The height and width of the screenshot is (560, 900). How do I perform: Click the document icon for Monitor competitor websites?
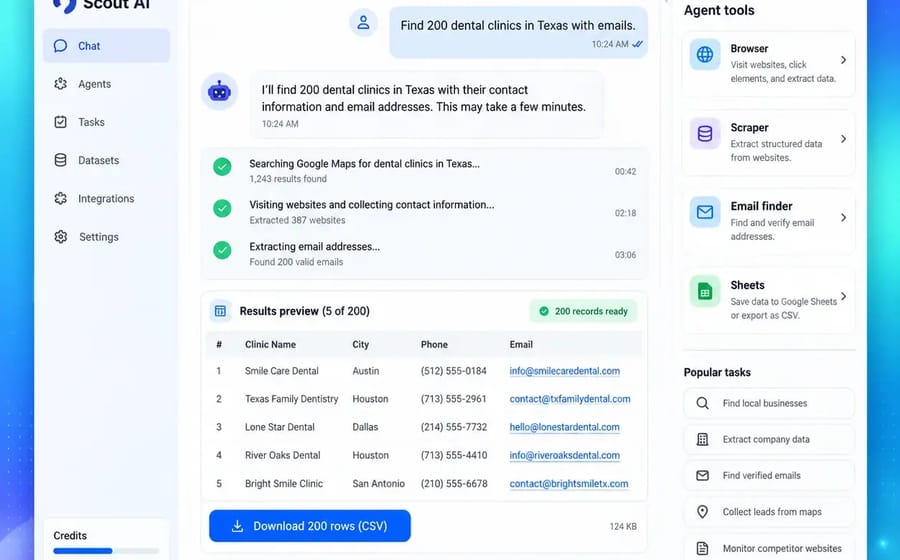[x=703, y=548]
